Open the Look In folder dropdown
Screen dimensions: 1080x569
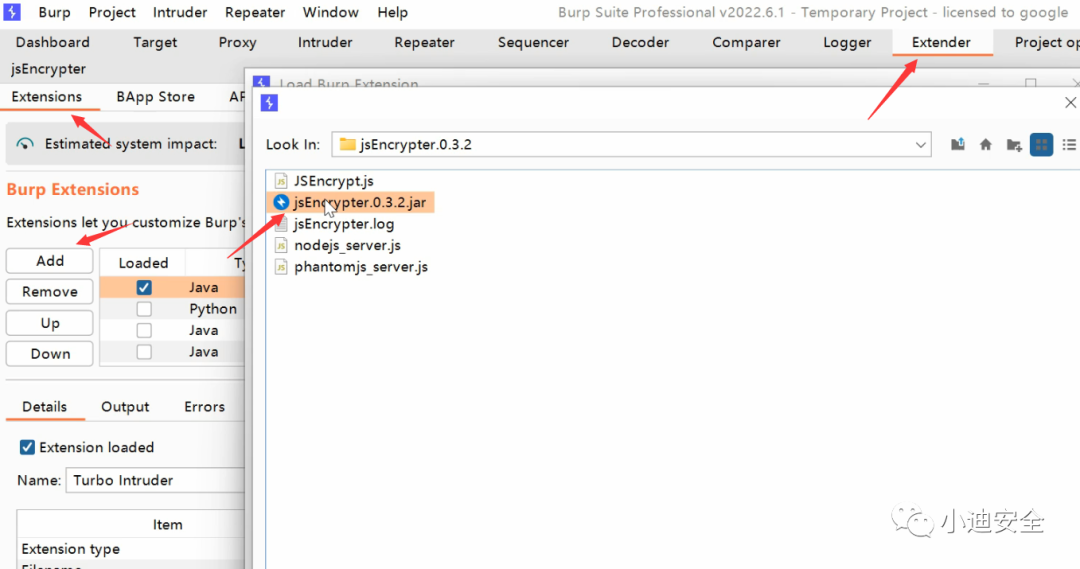(x=920, y=145)
